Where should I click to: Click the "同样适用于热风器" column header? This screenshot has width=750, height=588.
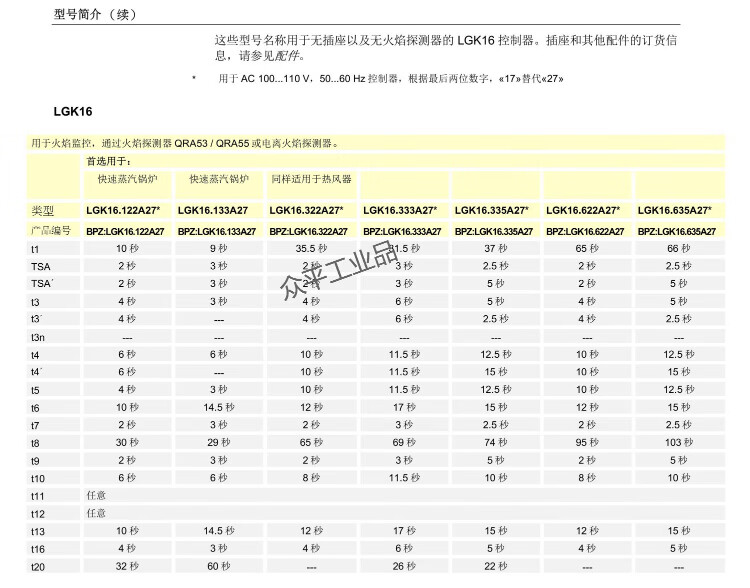tap(311, 179)
